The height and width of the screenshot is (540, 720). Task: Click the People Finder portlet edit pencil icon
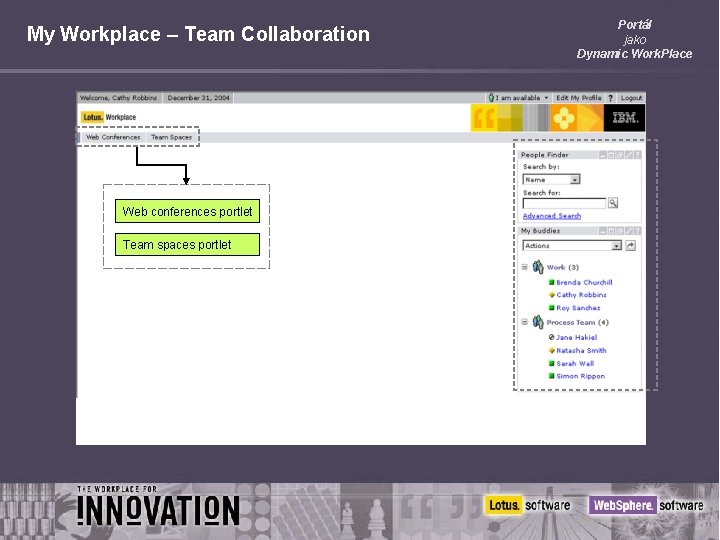coord(629,155)
